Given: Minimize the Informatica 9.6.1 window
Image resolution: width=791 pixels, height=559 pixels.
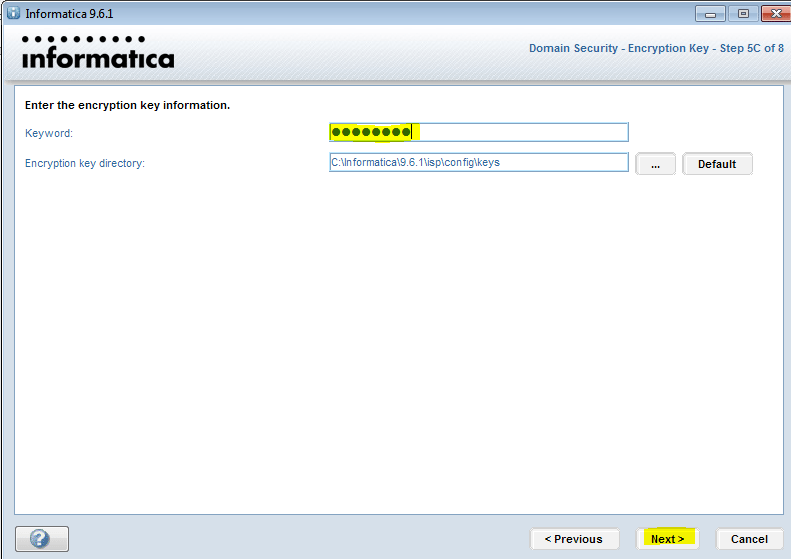Looking at the screenshot, I should click(x=710, y=14).
